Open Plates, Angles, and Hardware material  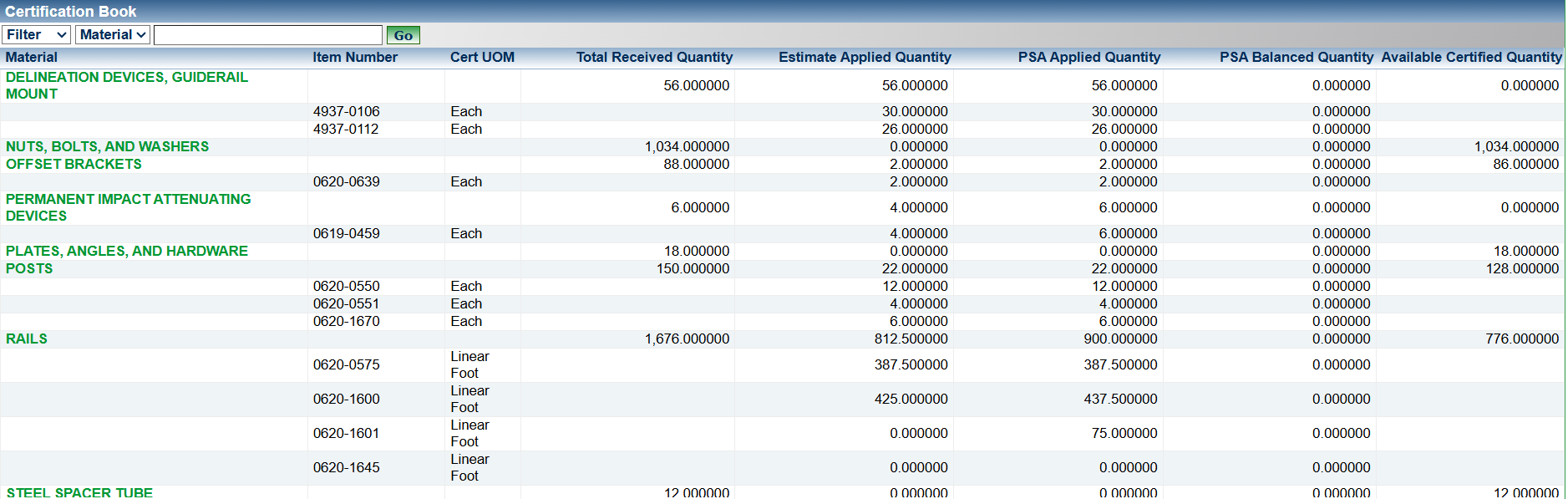127,251
